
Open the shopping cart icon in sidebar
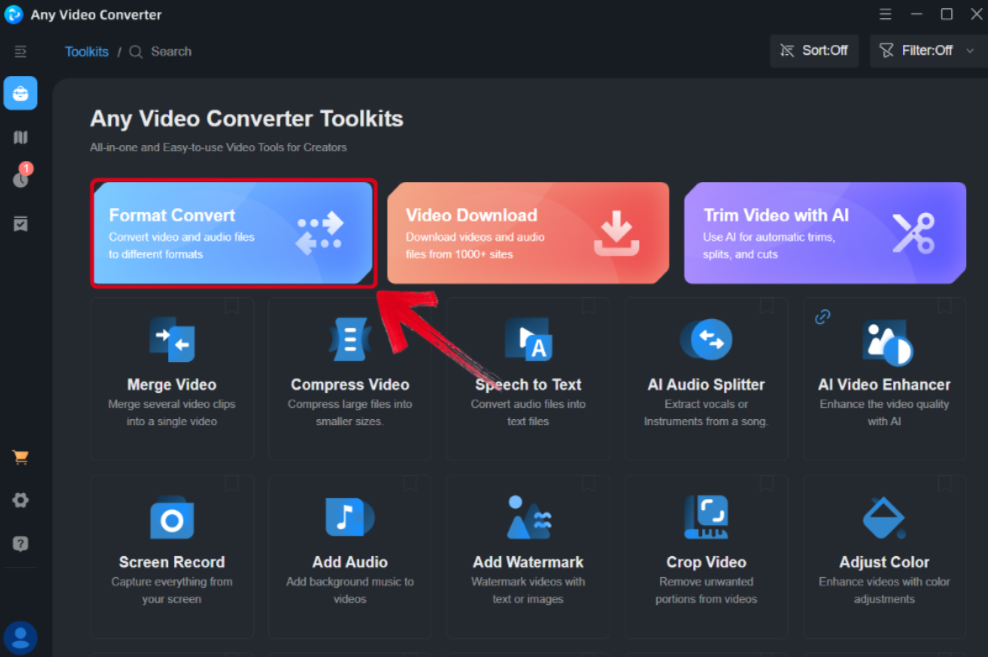(20, 457)
